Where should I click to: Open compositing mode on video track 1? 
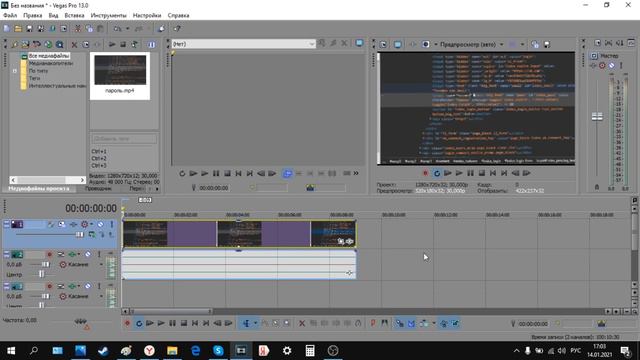click(x=92, y=234)
